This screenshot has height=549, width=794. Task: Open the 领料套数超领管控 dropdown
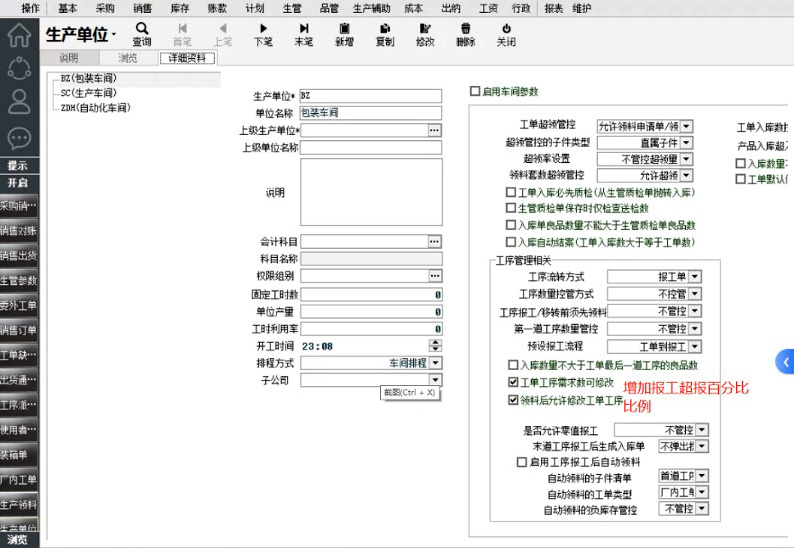point(686,175)
